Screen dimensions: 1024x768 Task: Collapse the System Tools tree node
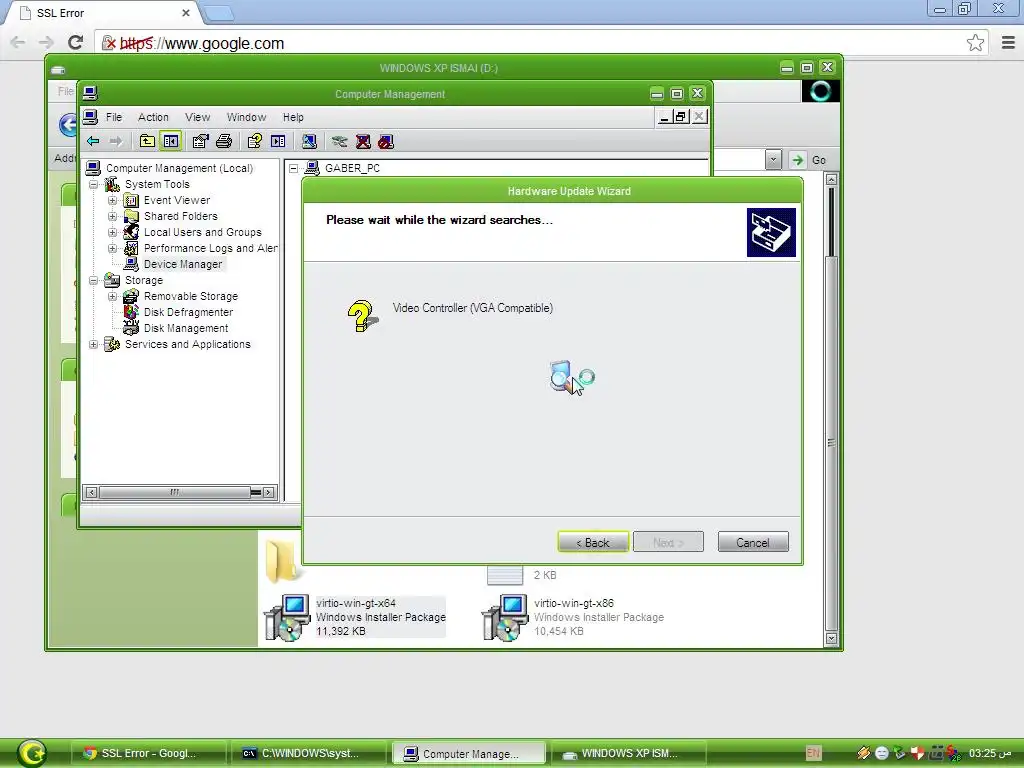94,184
